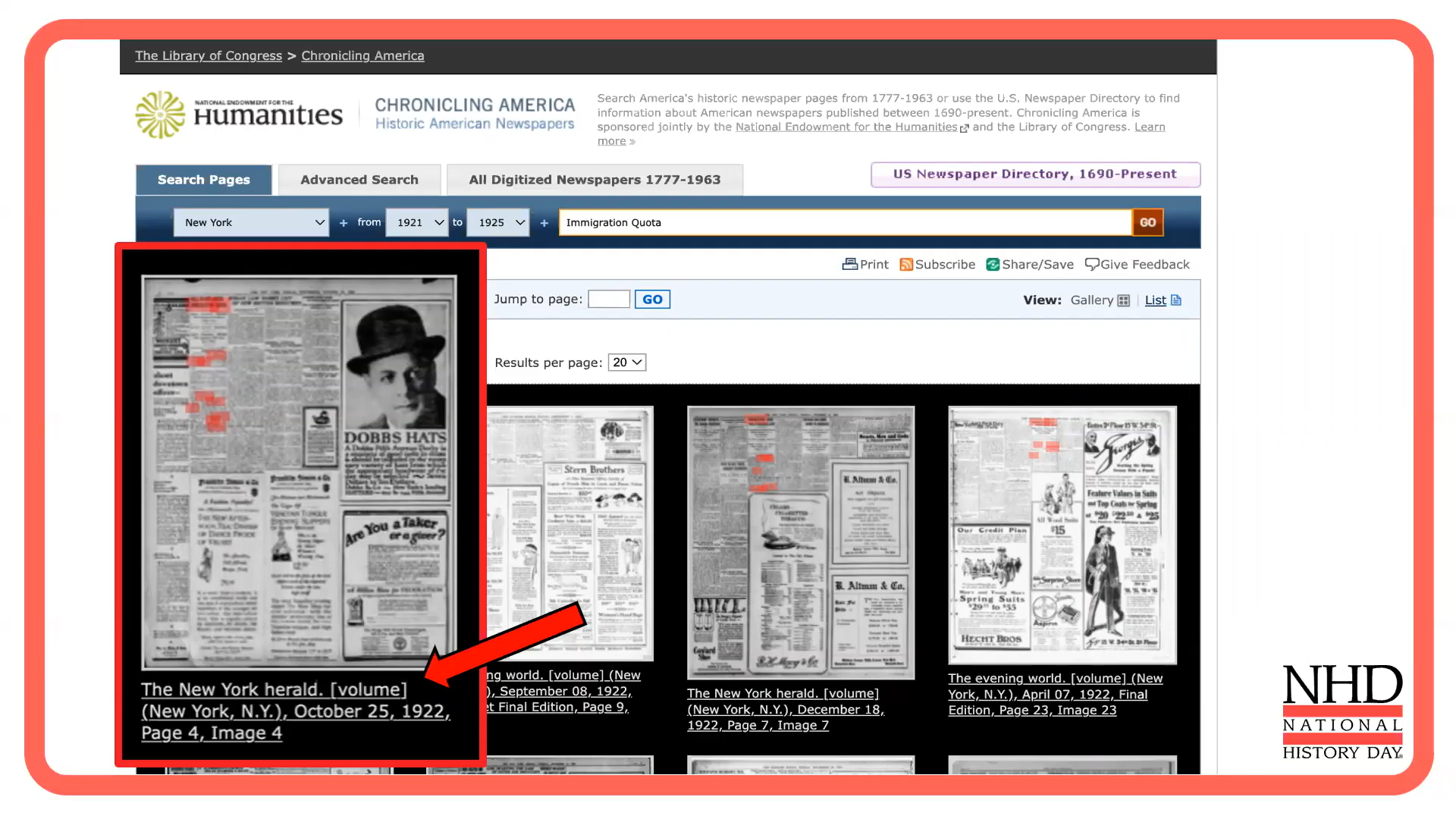Switch to the Advanced Search tab

point(359,180)
